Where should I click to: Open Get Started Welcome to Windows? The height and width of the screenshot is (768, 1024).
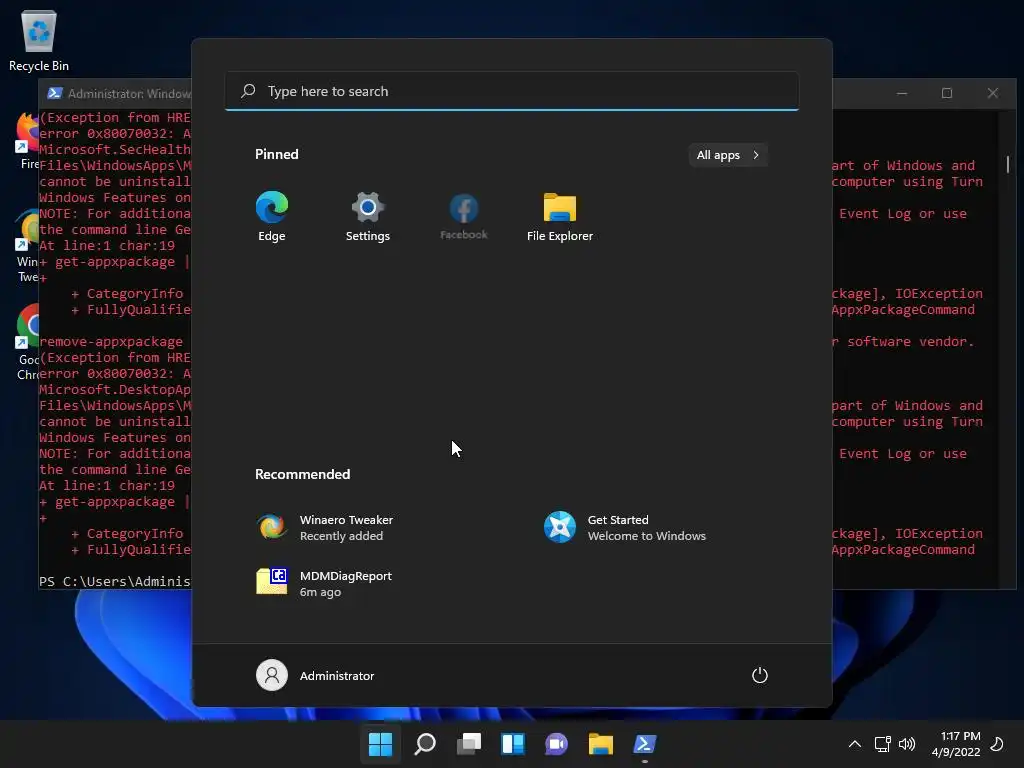pyautogui.click(x=627, y=528)
